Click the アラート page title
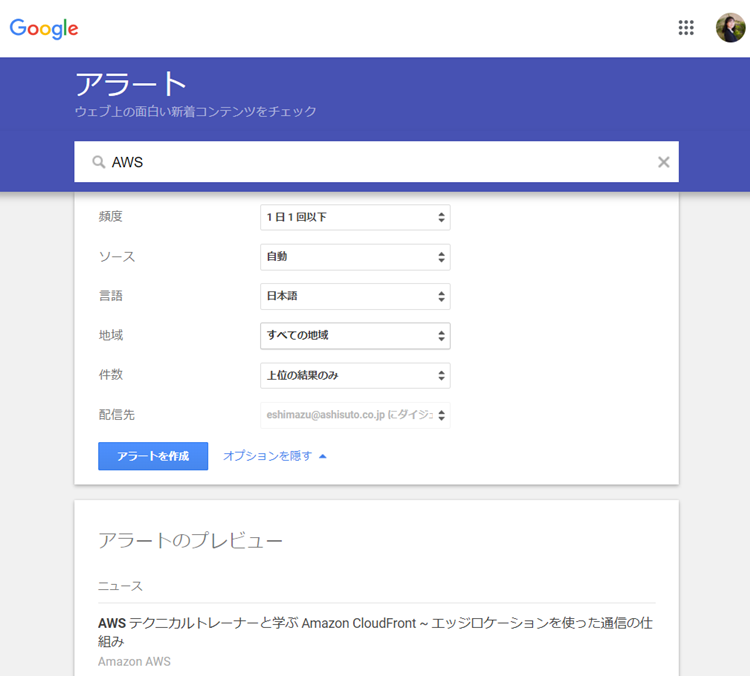750x676 pixels. coord(131,84)
